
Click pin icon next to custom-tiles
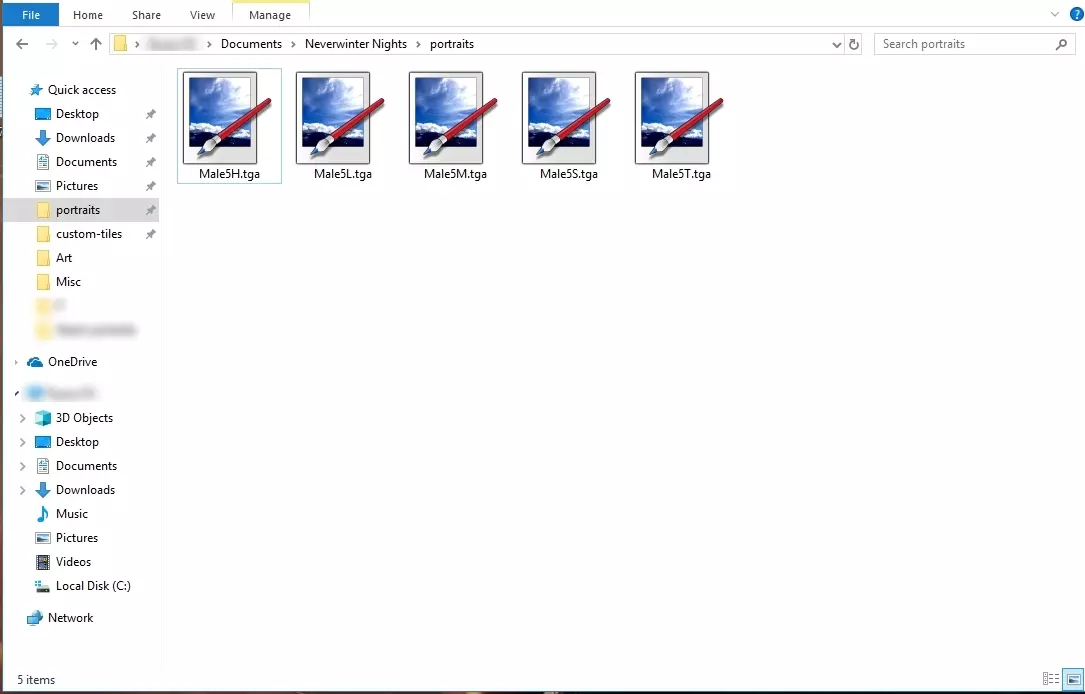click(x=150, y=234)
